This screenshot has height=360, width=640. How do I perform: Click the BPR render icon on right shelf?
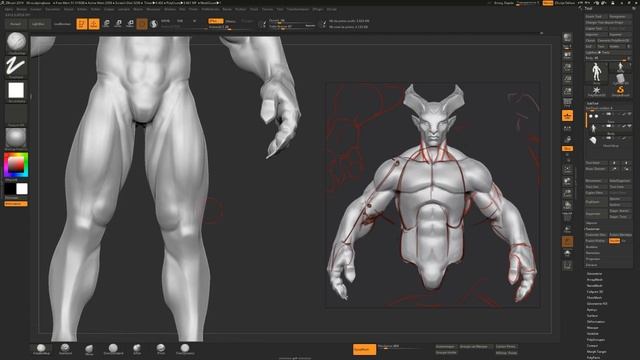coord(567,38)
